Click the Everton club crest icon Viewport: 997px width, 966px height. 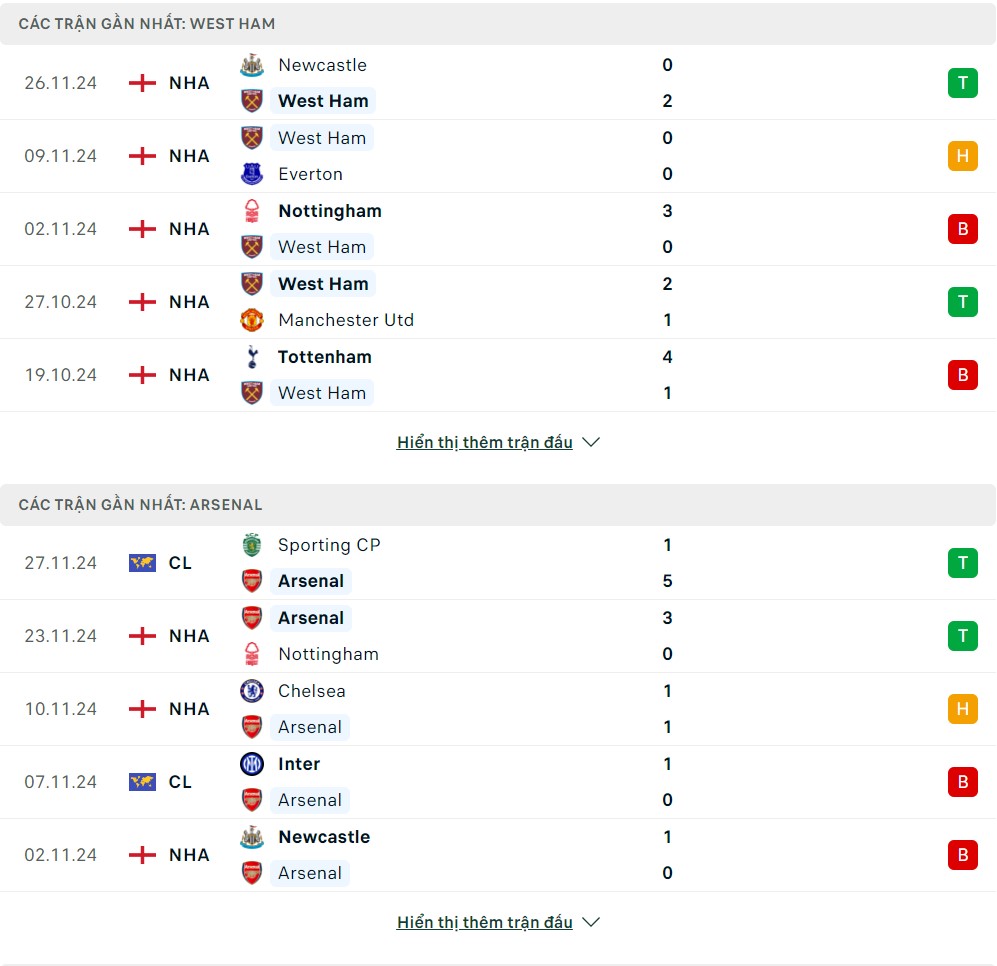point(252,174)
